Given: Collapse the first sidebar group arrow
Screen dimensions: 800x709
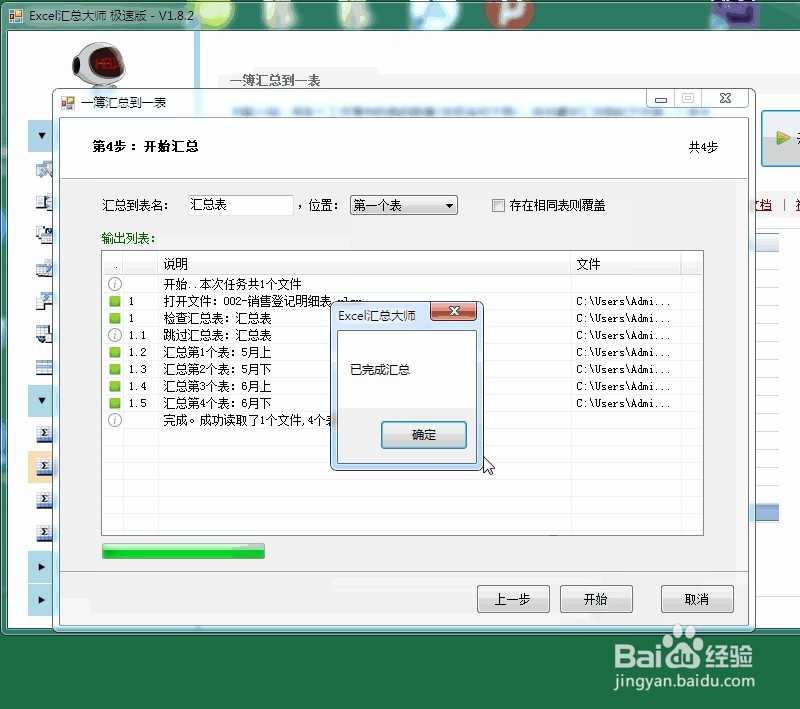Looking at the screenshot, I should (41, 136).
